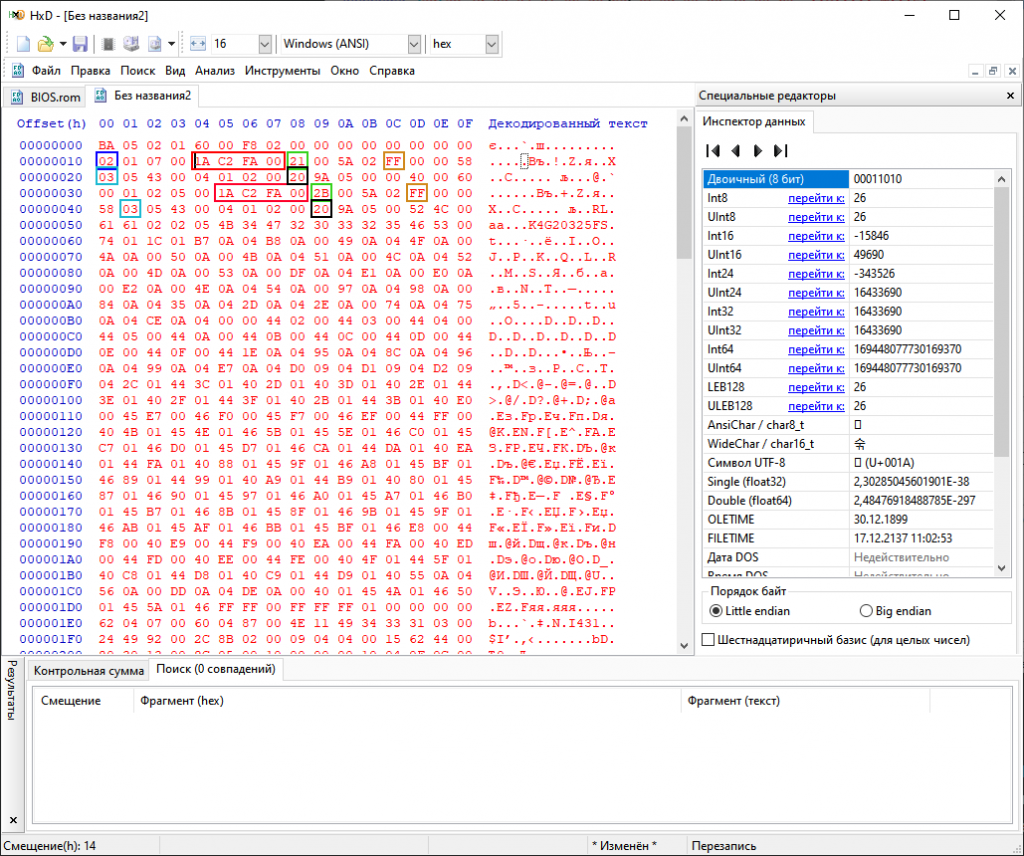Close the results panel with X icon

click(x=13, y=820)
